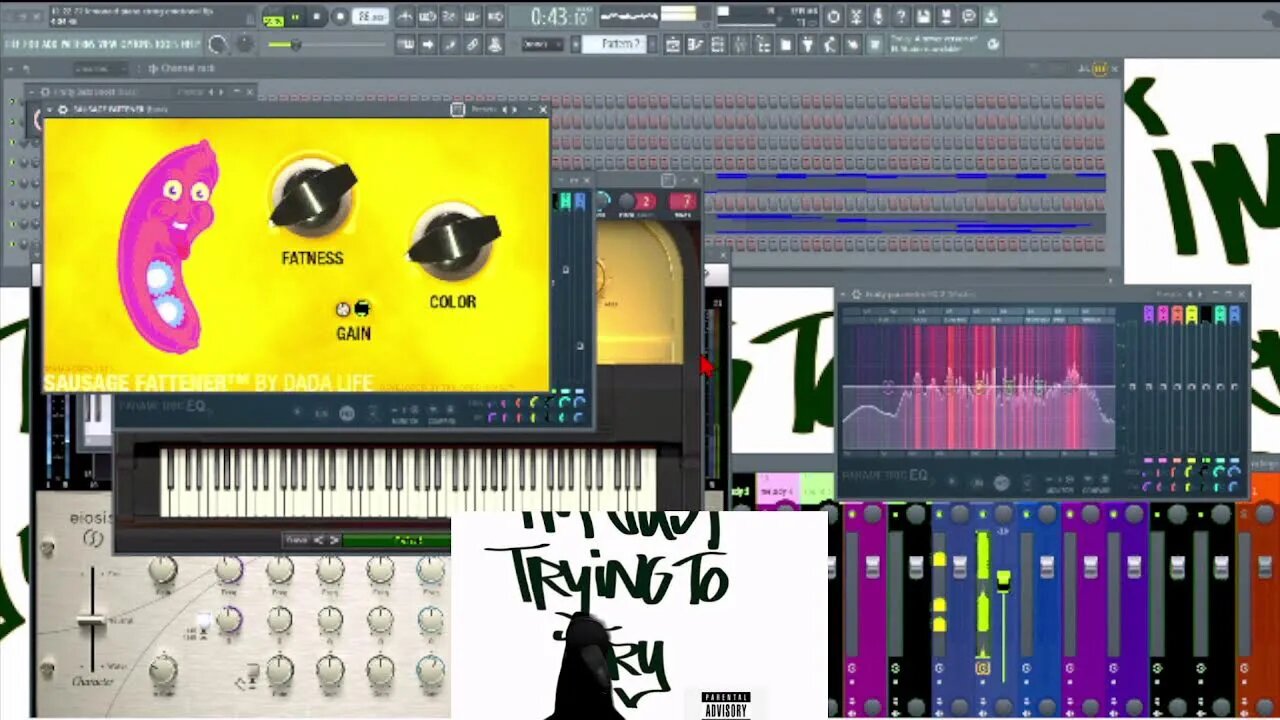Click the yellow circled icon in channel rack header
The image size is (1280, 720).
(1100, 68)
